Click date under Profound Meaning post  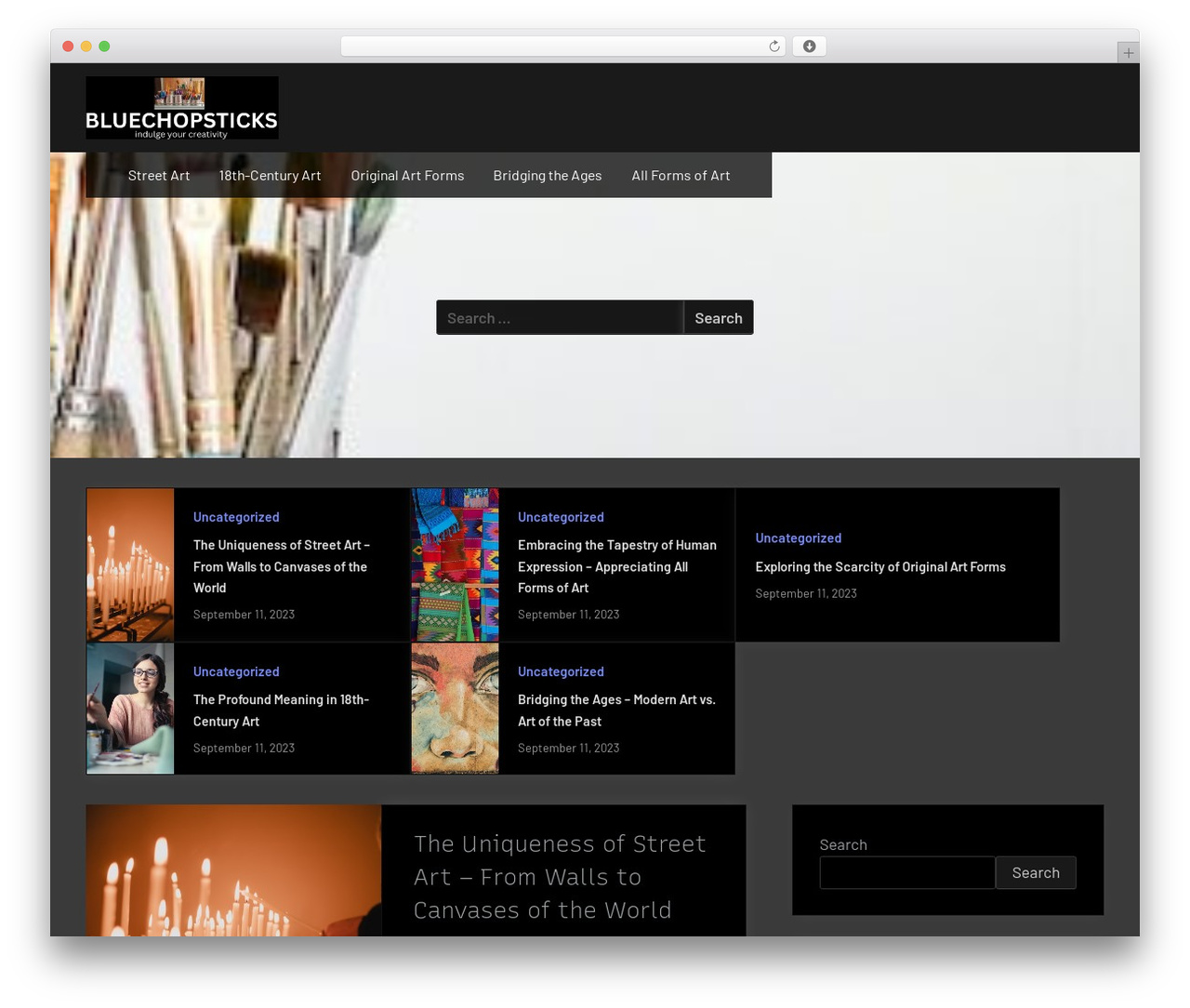pos(244,748)
